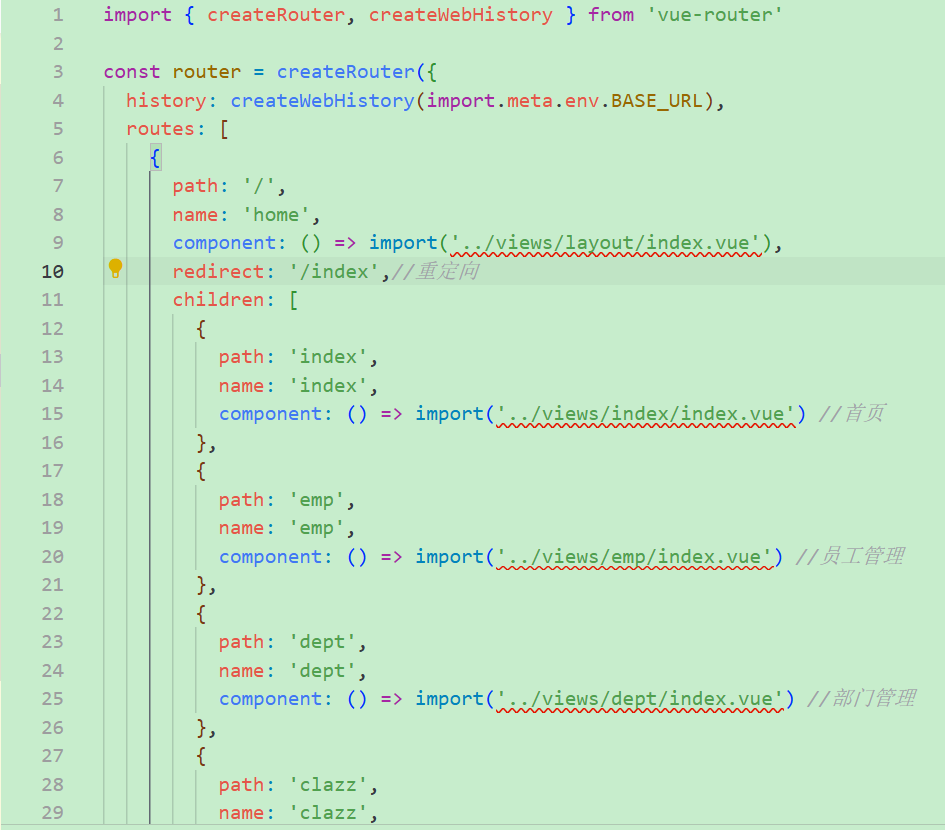The height and width of the screenshot is (830, 945).
Task: Click the component key on line 9
Action: click(224, 243)
